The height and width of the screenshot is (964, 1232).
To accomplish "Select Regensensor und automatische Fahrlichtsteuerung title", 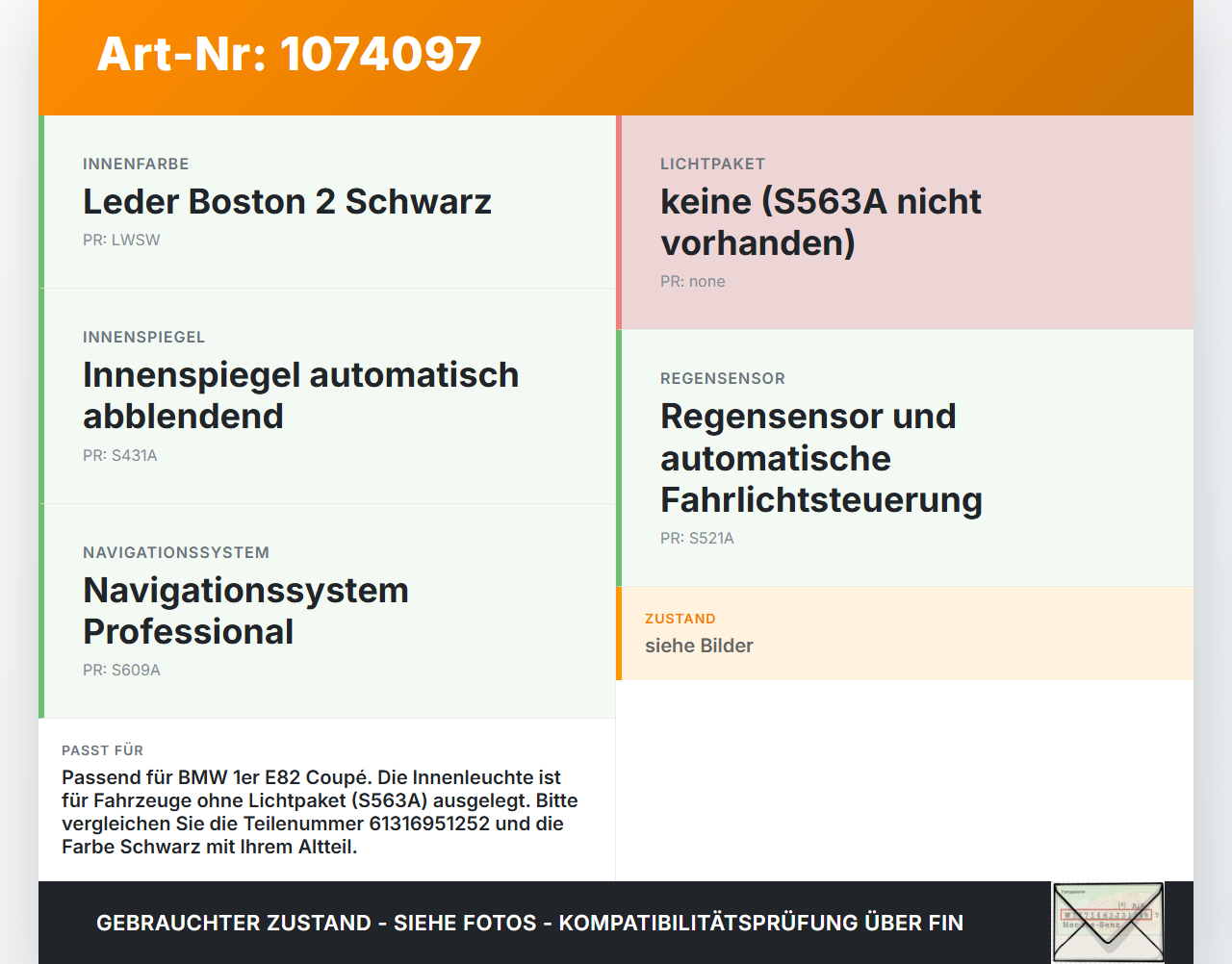I will tap(821, 458).
